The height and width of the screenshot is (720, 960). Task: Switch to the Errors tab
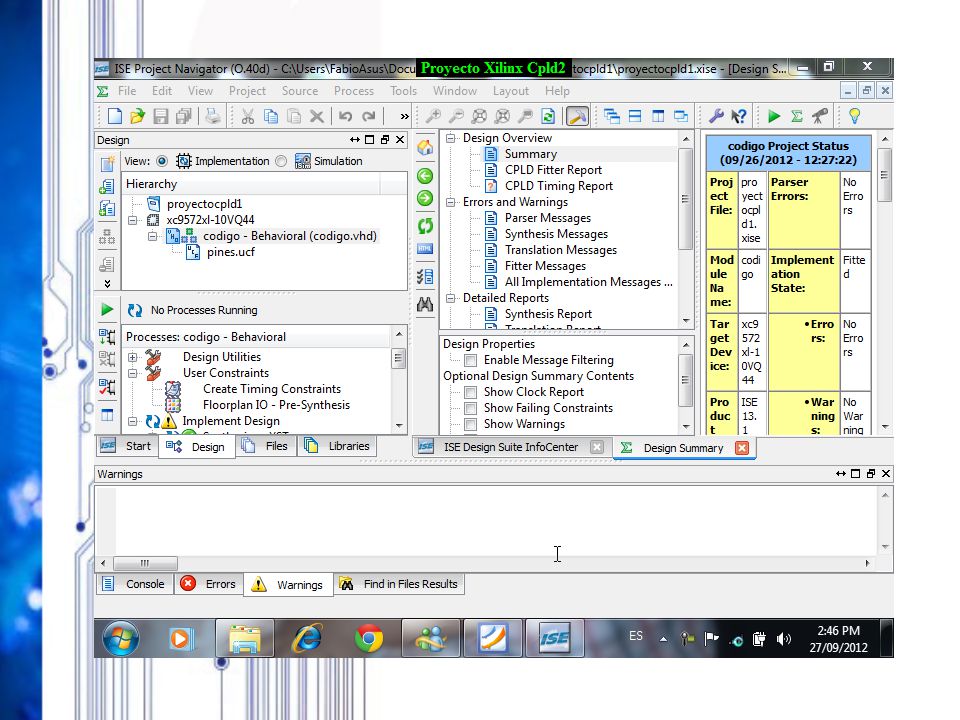(x=208, y=583)
